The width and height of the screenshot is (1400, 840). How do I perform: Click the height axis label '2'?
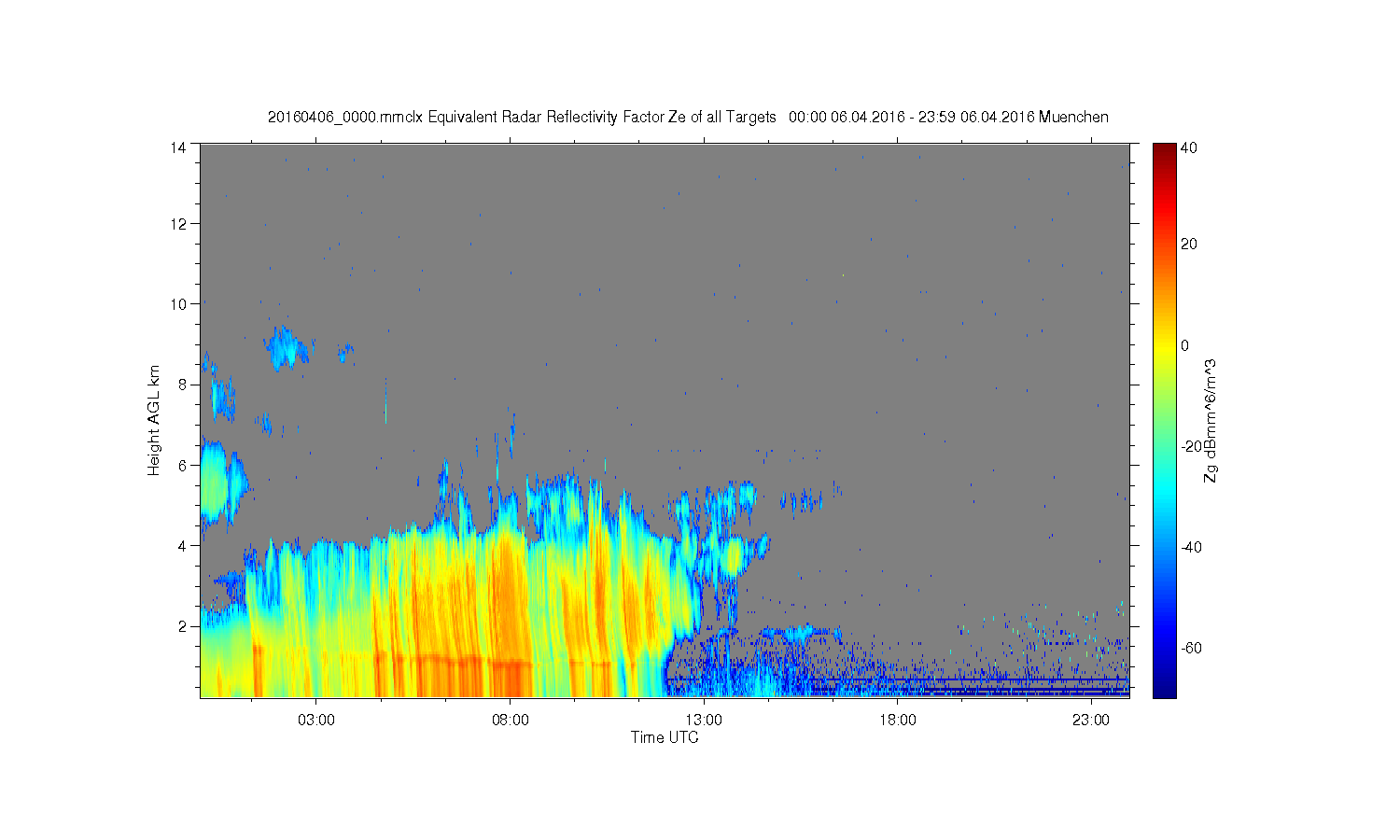point(183,625)
